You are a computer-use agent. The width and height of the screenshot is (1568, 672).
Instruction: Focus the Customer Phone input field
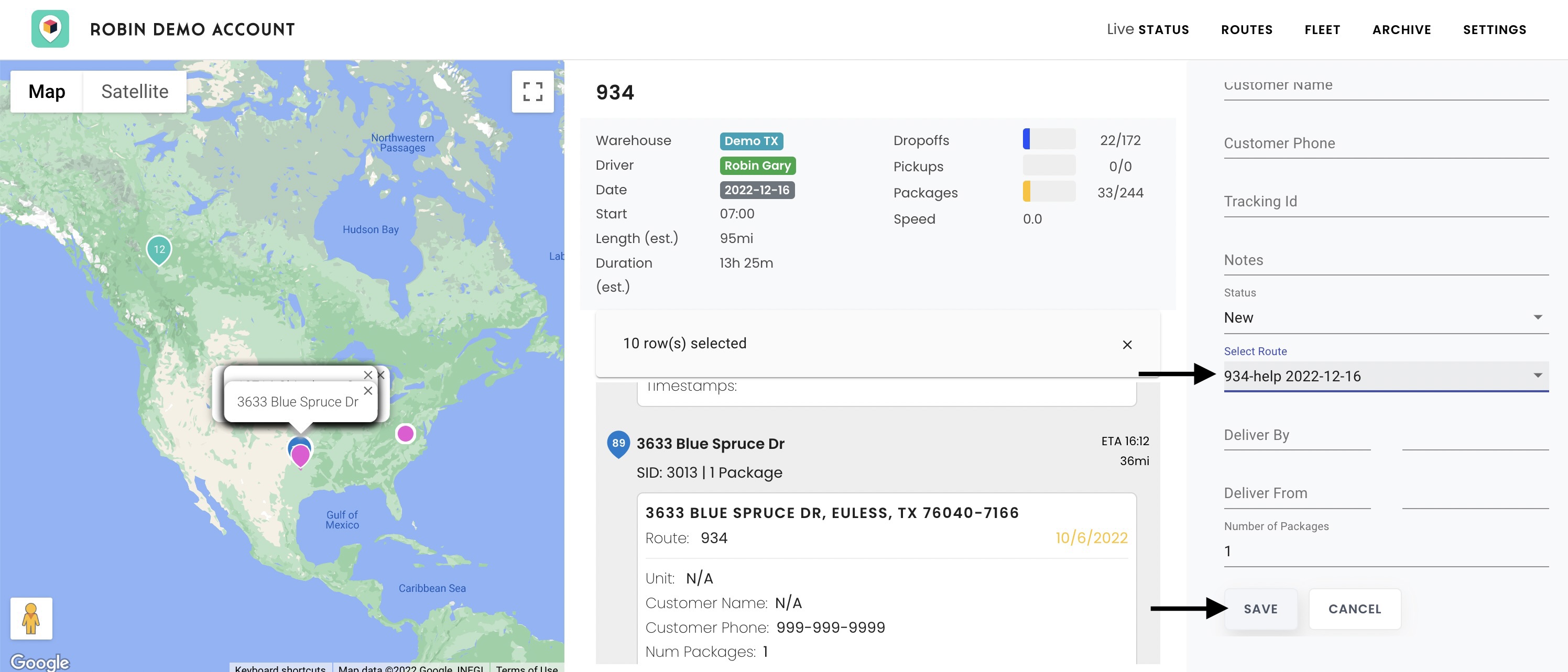coord(1386,144)
